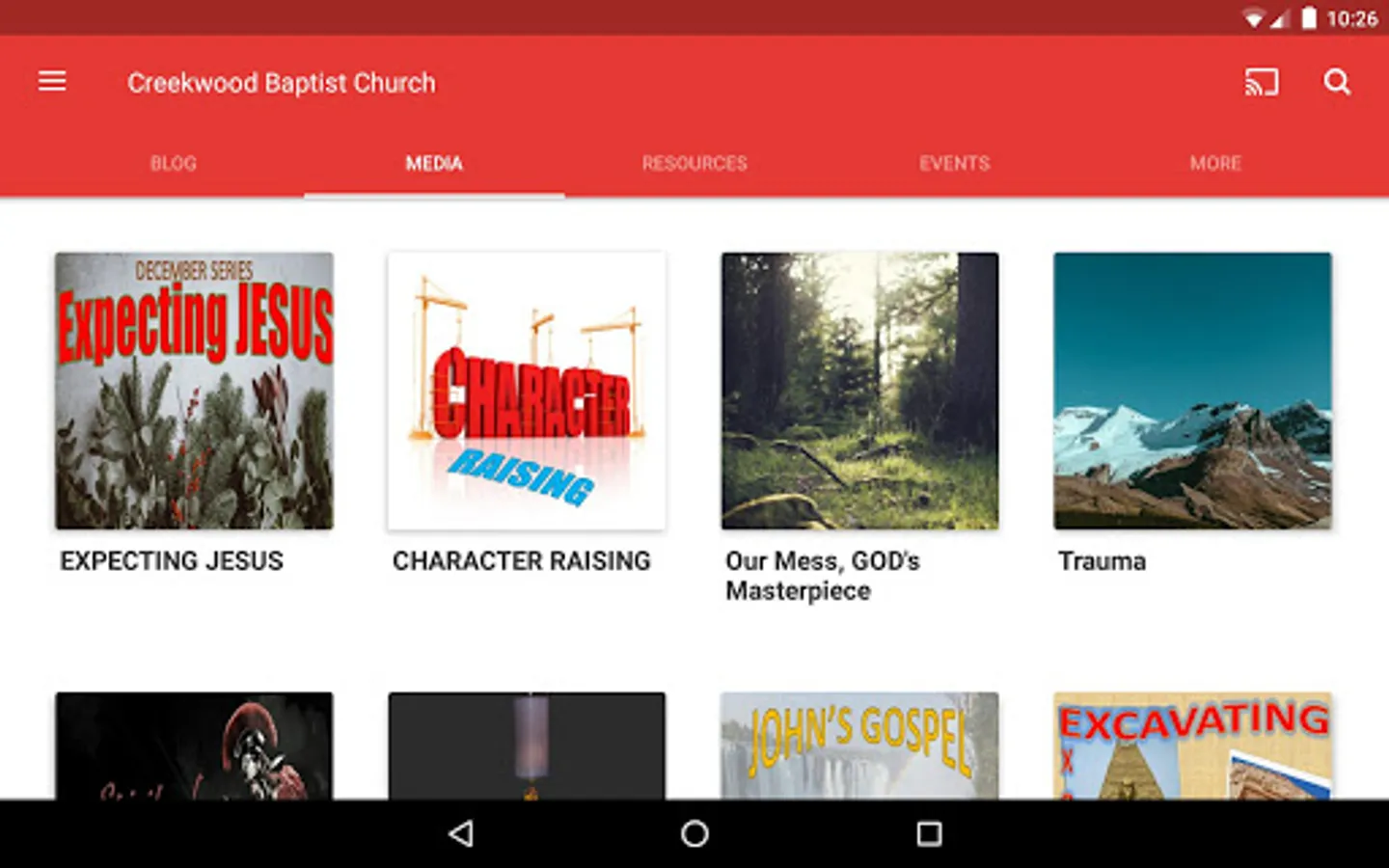
Task: Open the Android recent apps button
Action: coord(929,833)
